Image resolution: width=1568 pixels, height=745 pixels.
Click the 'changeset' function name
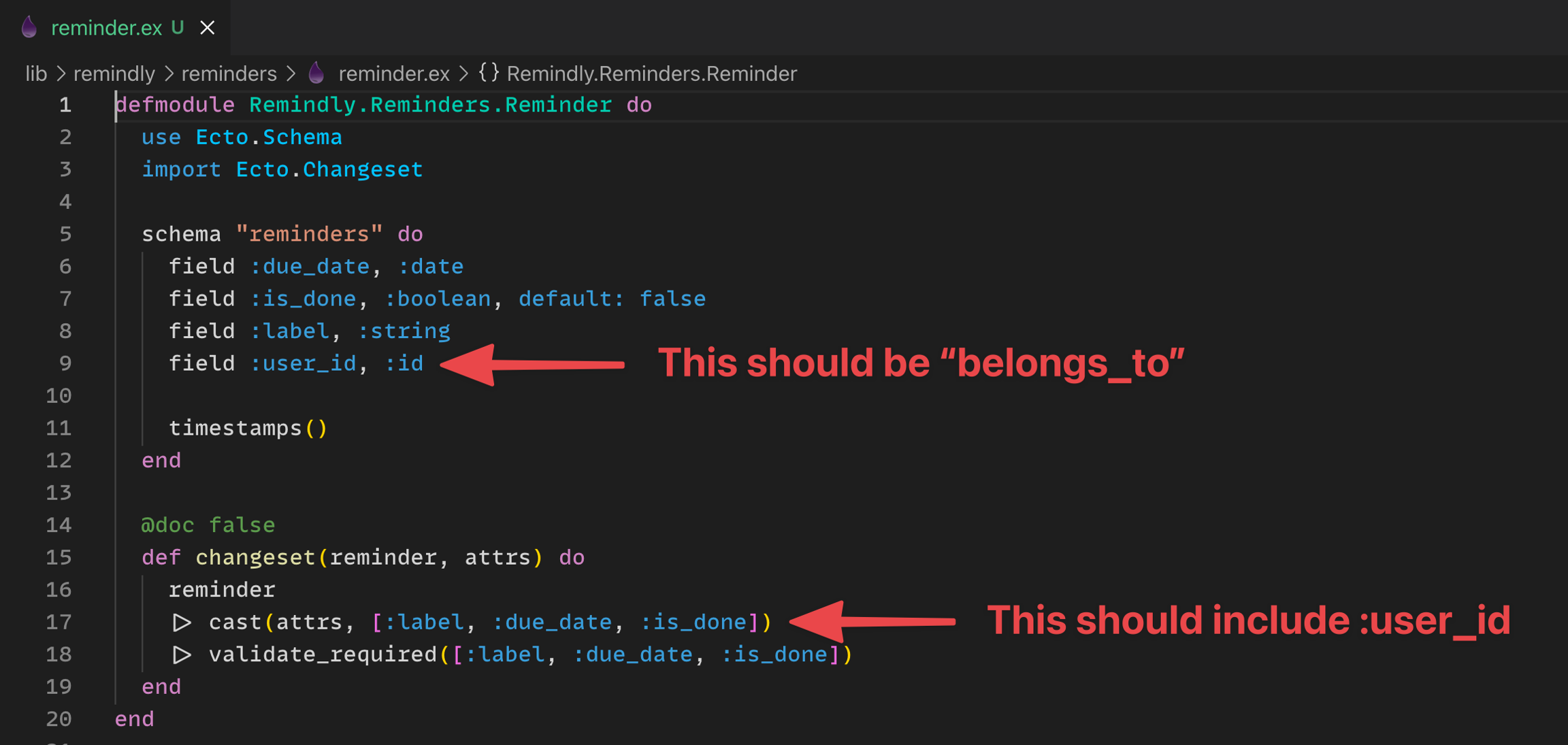(255, 557)
